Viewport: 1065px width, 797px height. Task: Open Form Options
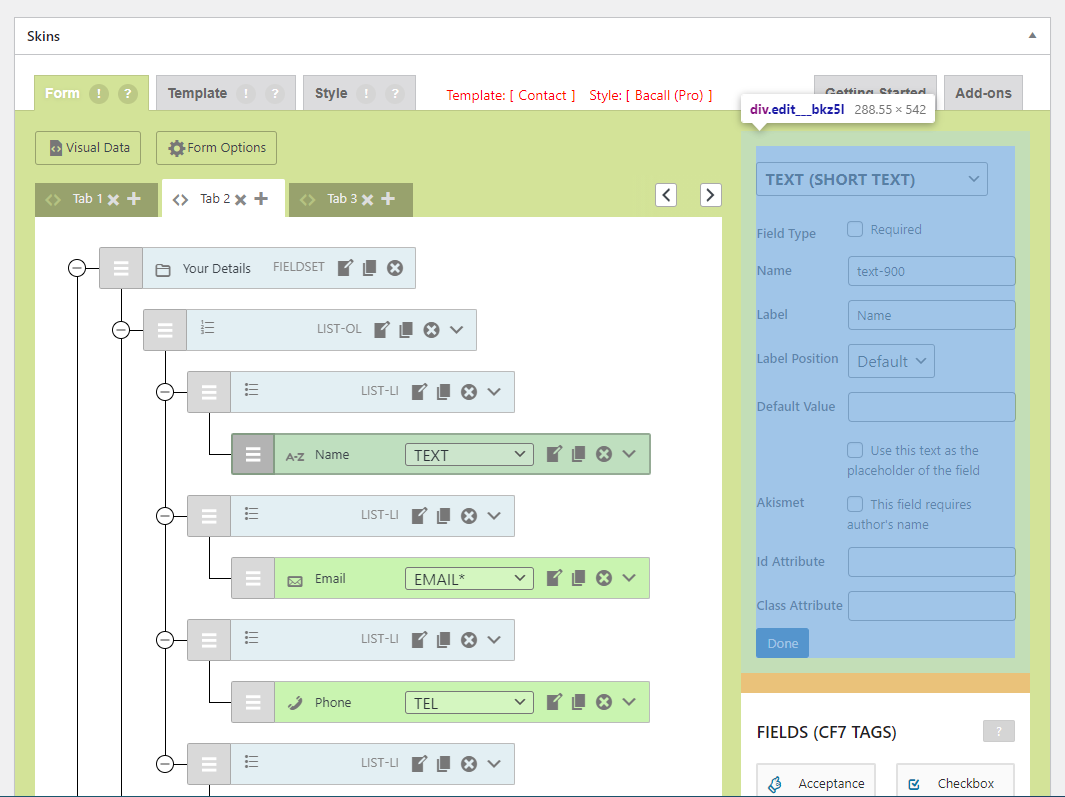tap(216, 147)
